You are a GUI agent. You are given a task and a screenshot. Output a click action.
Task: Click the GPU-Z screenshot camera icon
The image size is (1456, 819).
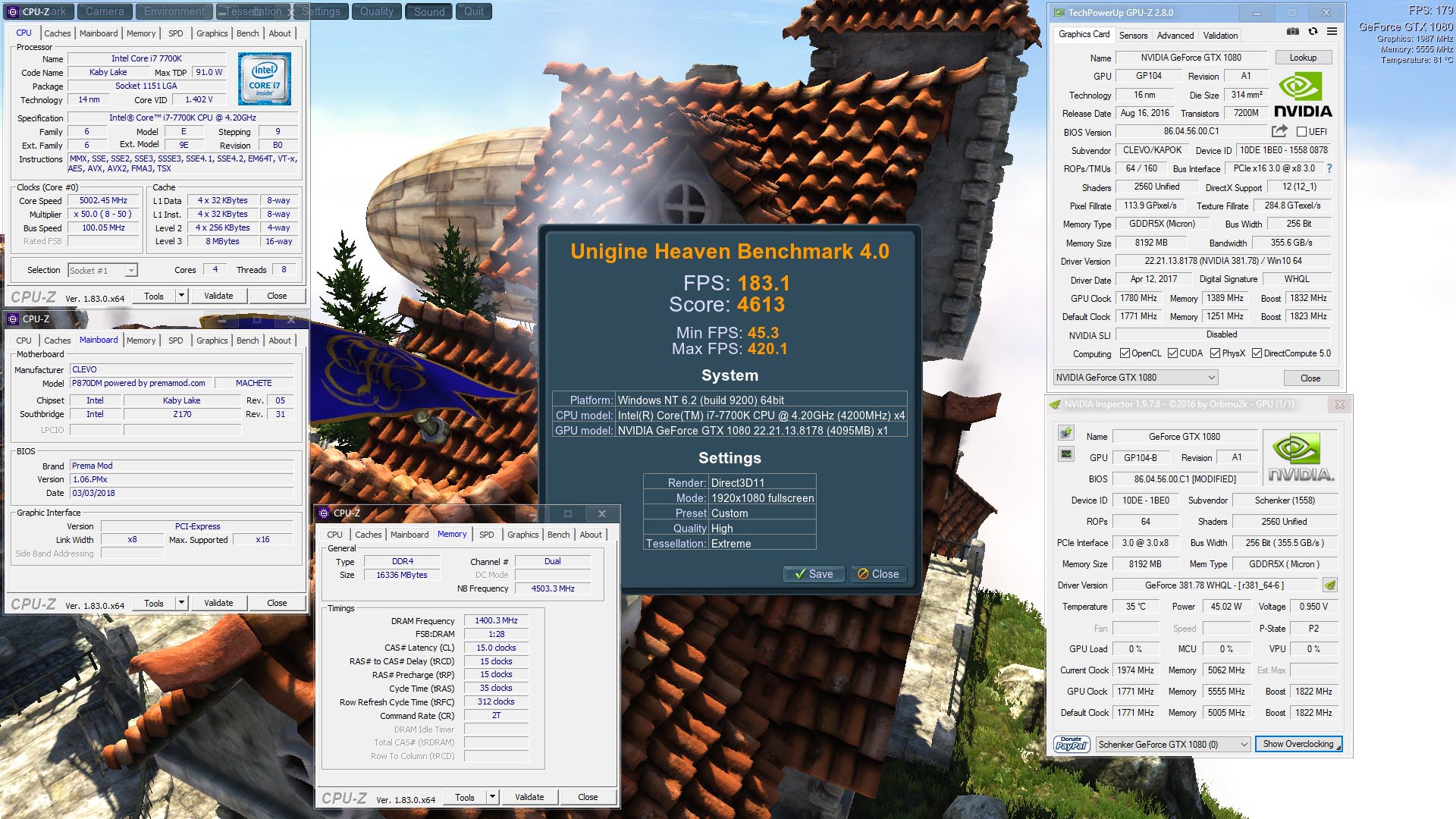click(x=1293, y=32)
